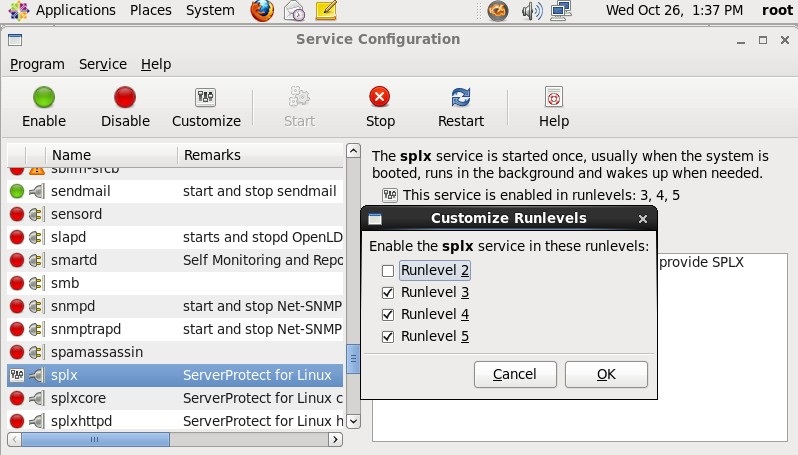The image size is (798, 455).
Task: Cancel the Customize Runlevels dialog
Action: coord(515,374)
